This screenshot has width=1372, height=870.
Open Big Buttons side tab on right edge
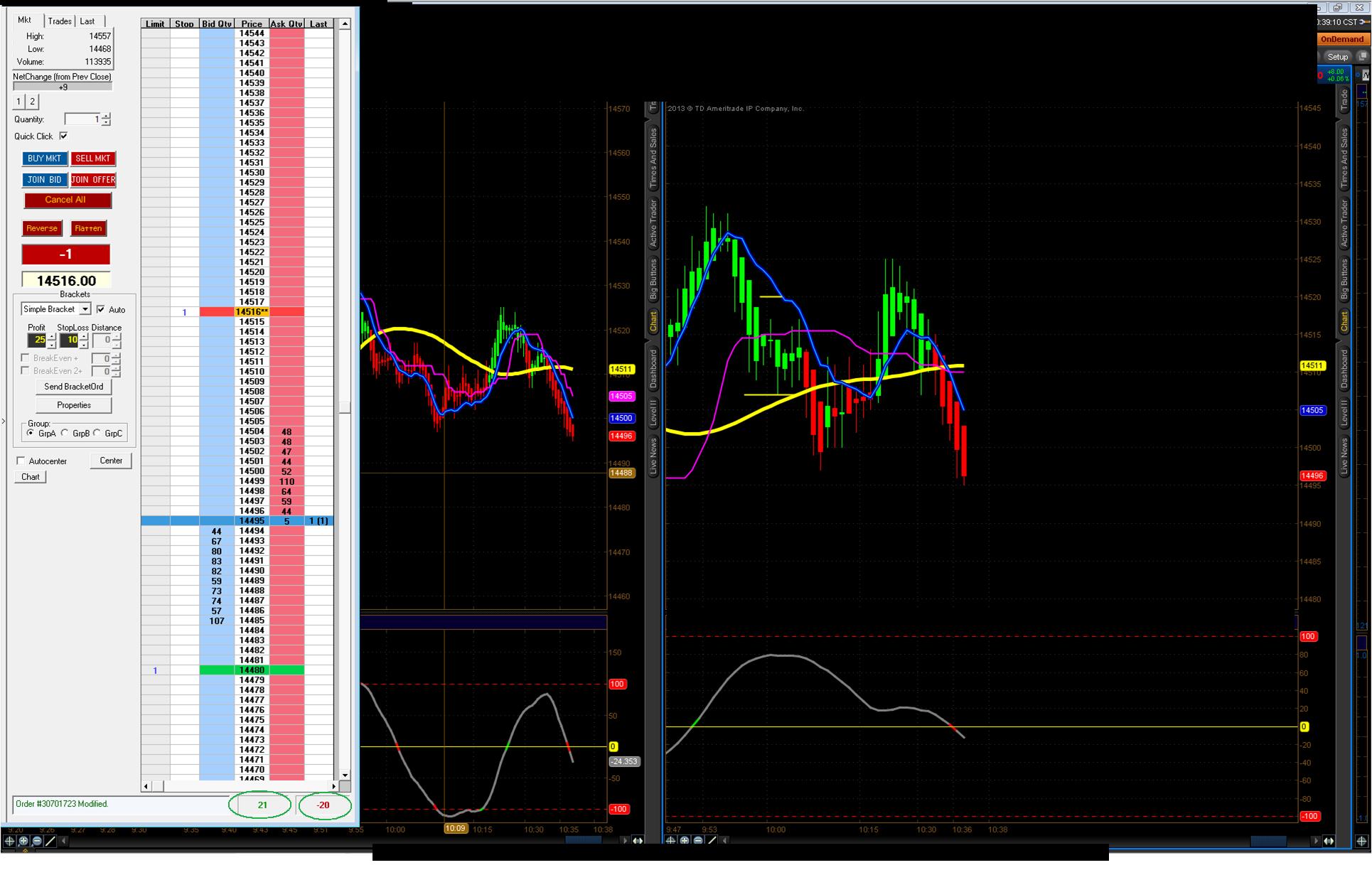1344,281
